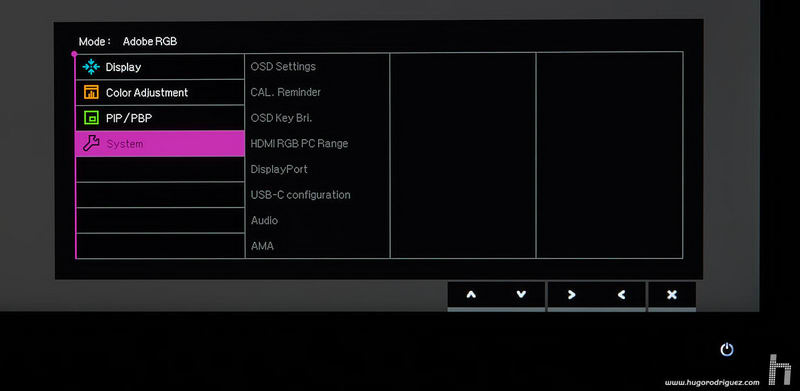This screenshot has width=800, height=391.
Task: Select OSD Key Bri. option
Action: 281,118
